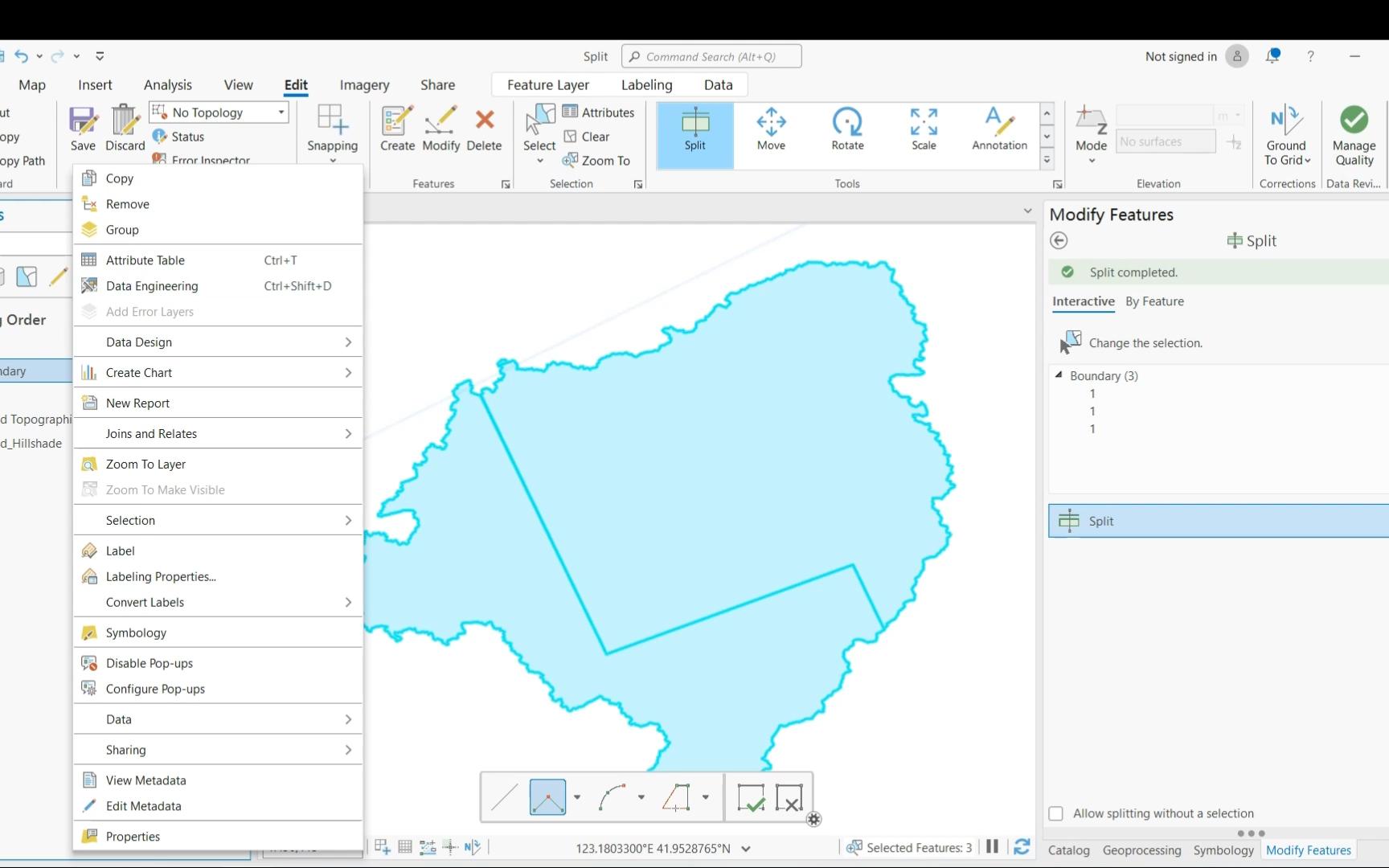The image size is (1389, 868).
Task: Finish the sketch with the green check
Action: point(752,796)
